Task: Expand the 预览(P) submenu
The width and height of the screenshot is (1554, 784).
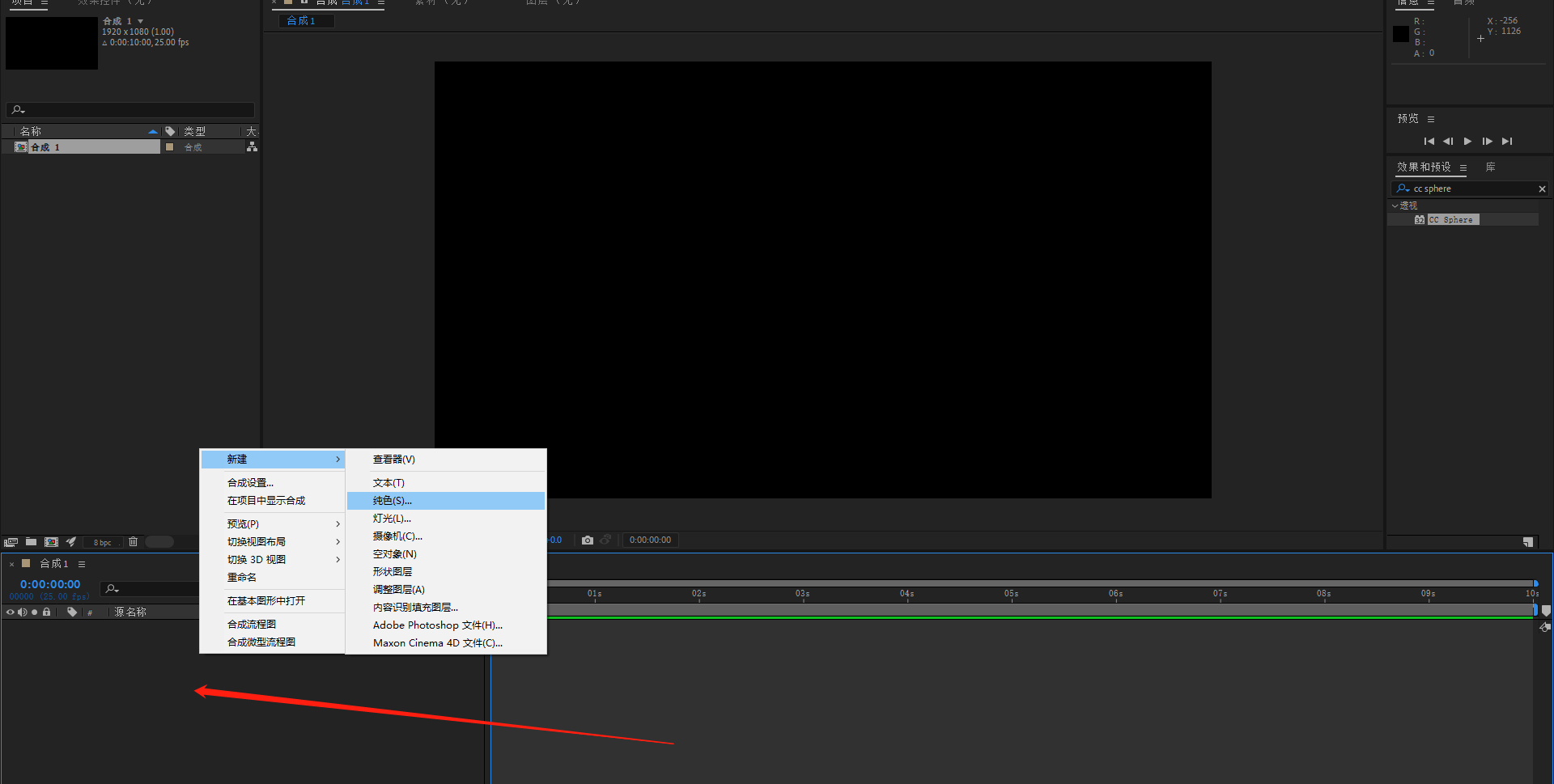Action: click(x=338, y=524)
